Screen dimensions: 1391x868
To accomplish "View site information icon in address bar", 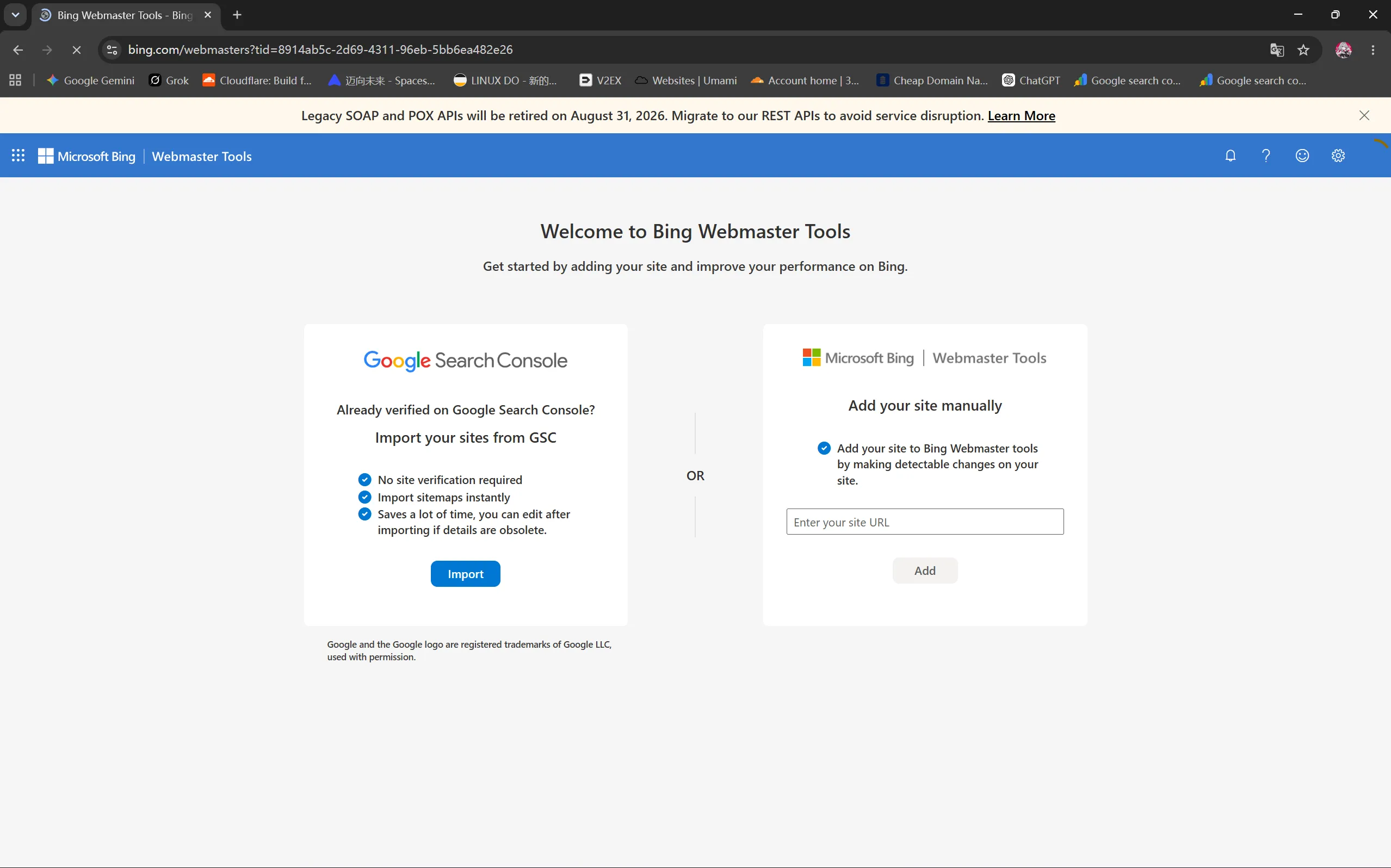I will 113,50.
